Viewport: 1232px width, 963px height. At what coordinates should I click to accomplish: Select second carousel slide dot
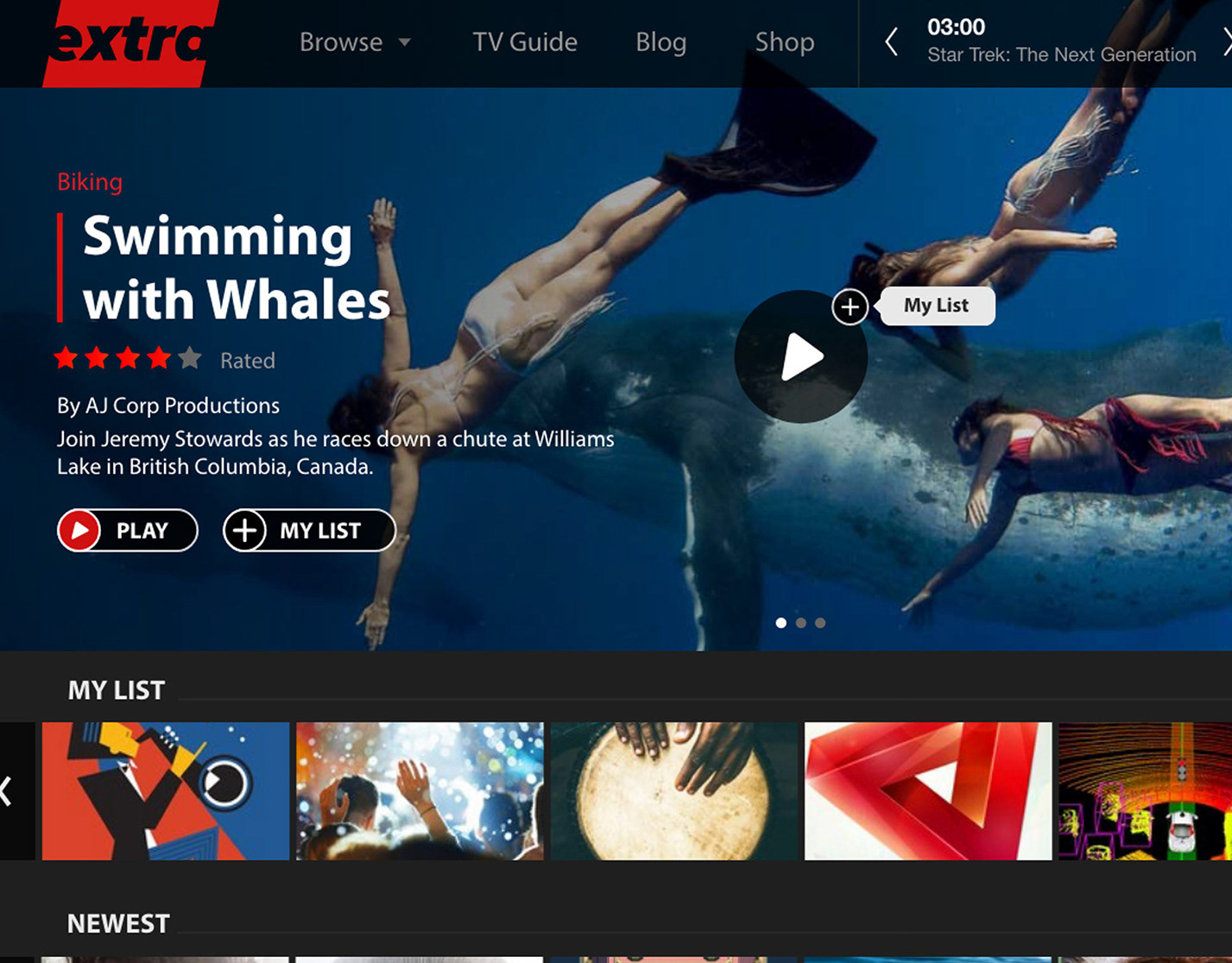(801, 622)
